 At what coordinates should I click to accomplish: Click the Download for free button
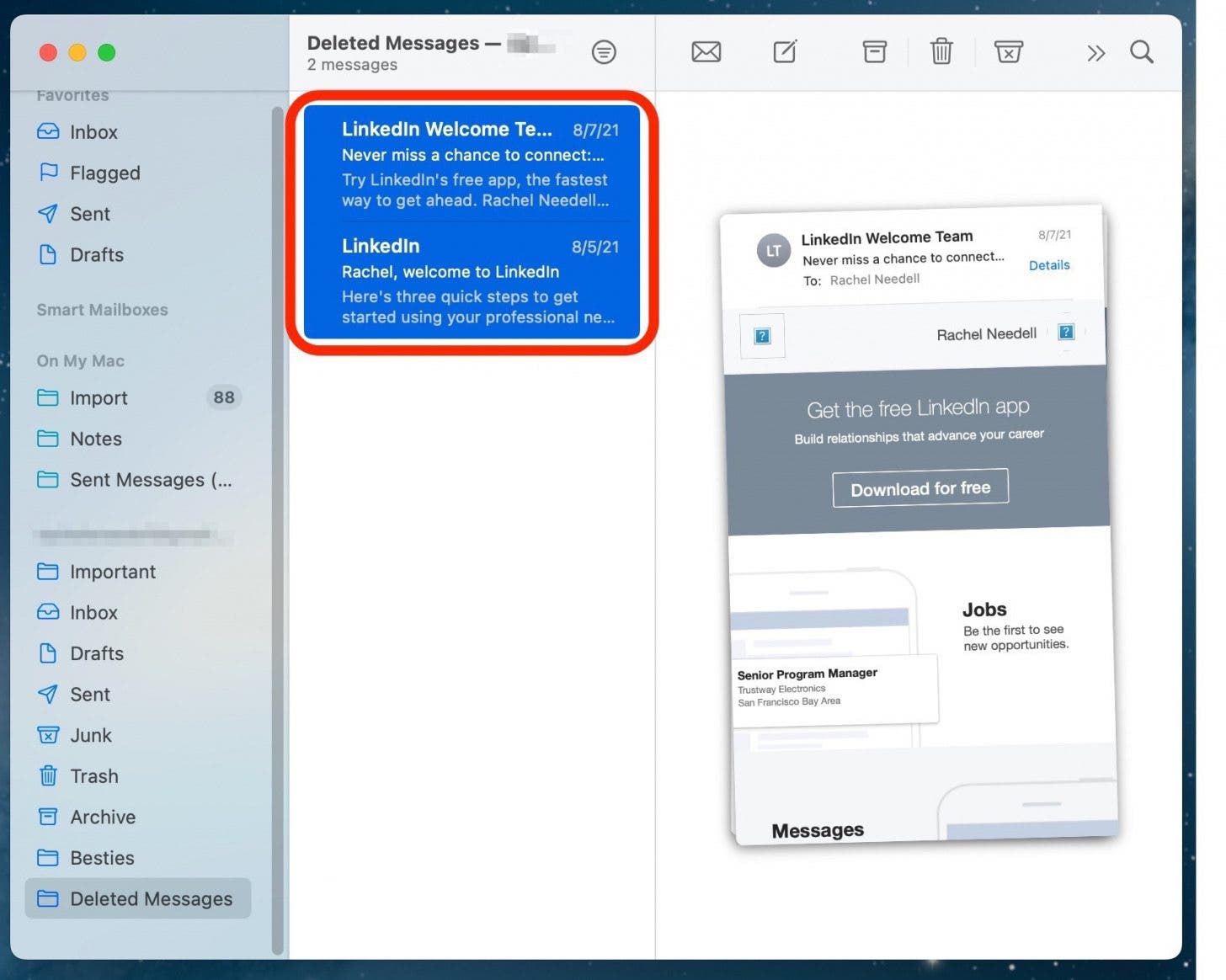tap(920, 488)
